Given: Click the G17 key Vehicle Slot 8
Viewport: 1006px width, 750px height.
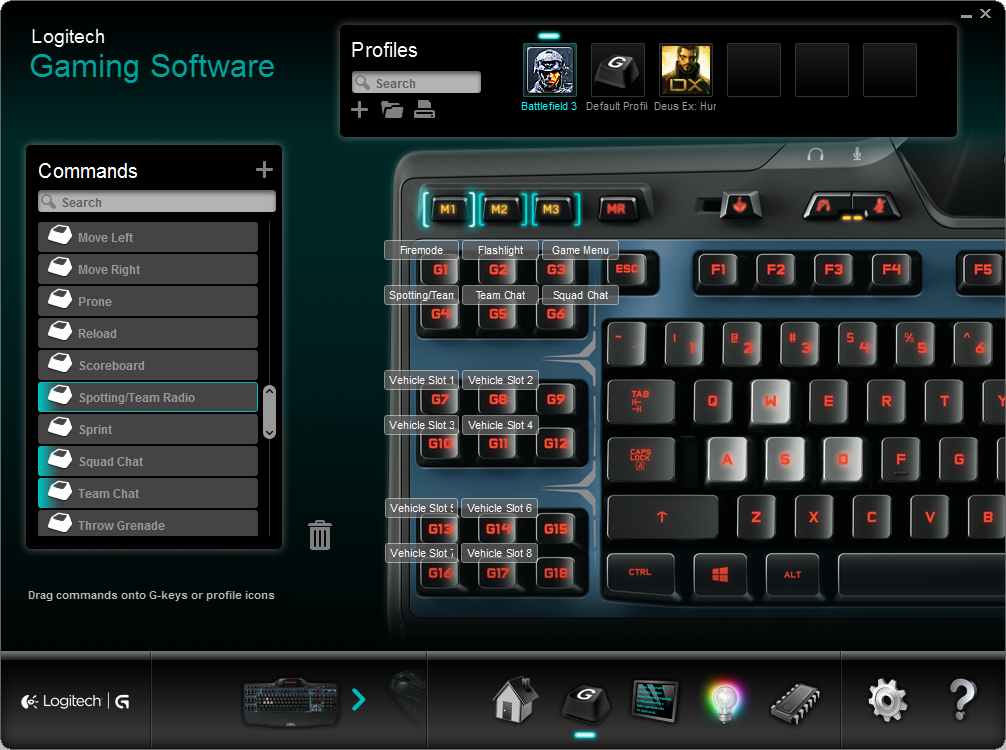Looking at the screenshot, I should (x=498, y=574).
